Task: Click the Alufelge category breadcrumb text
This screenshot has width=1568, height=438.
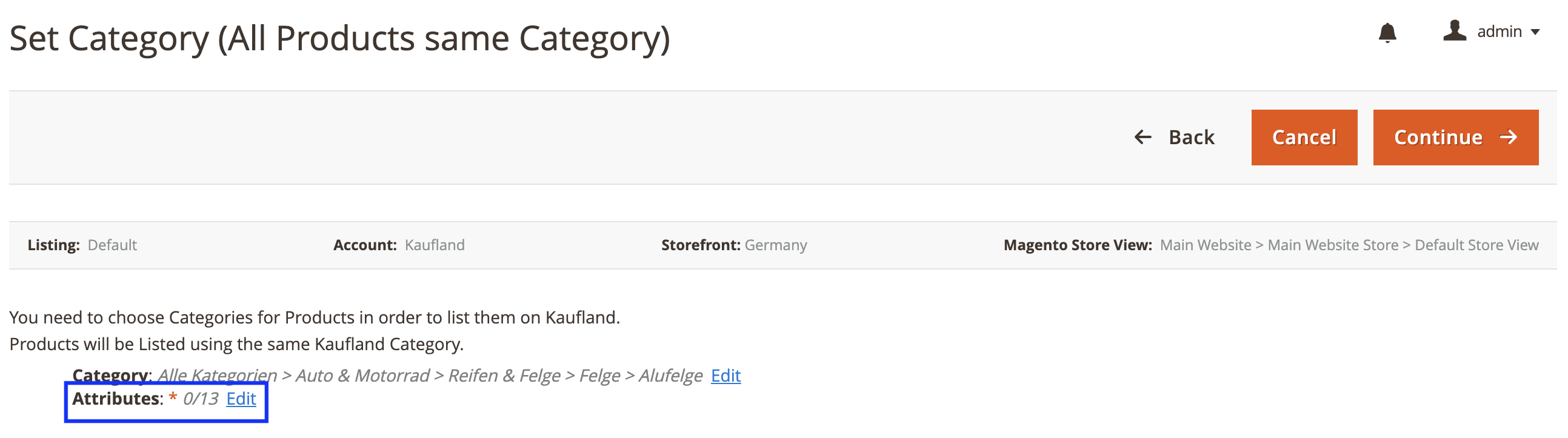Action: 670,376
